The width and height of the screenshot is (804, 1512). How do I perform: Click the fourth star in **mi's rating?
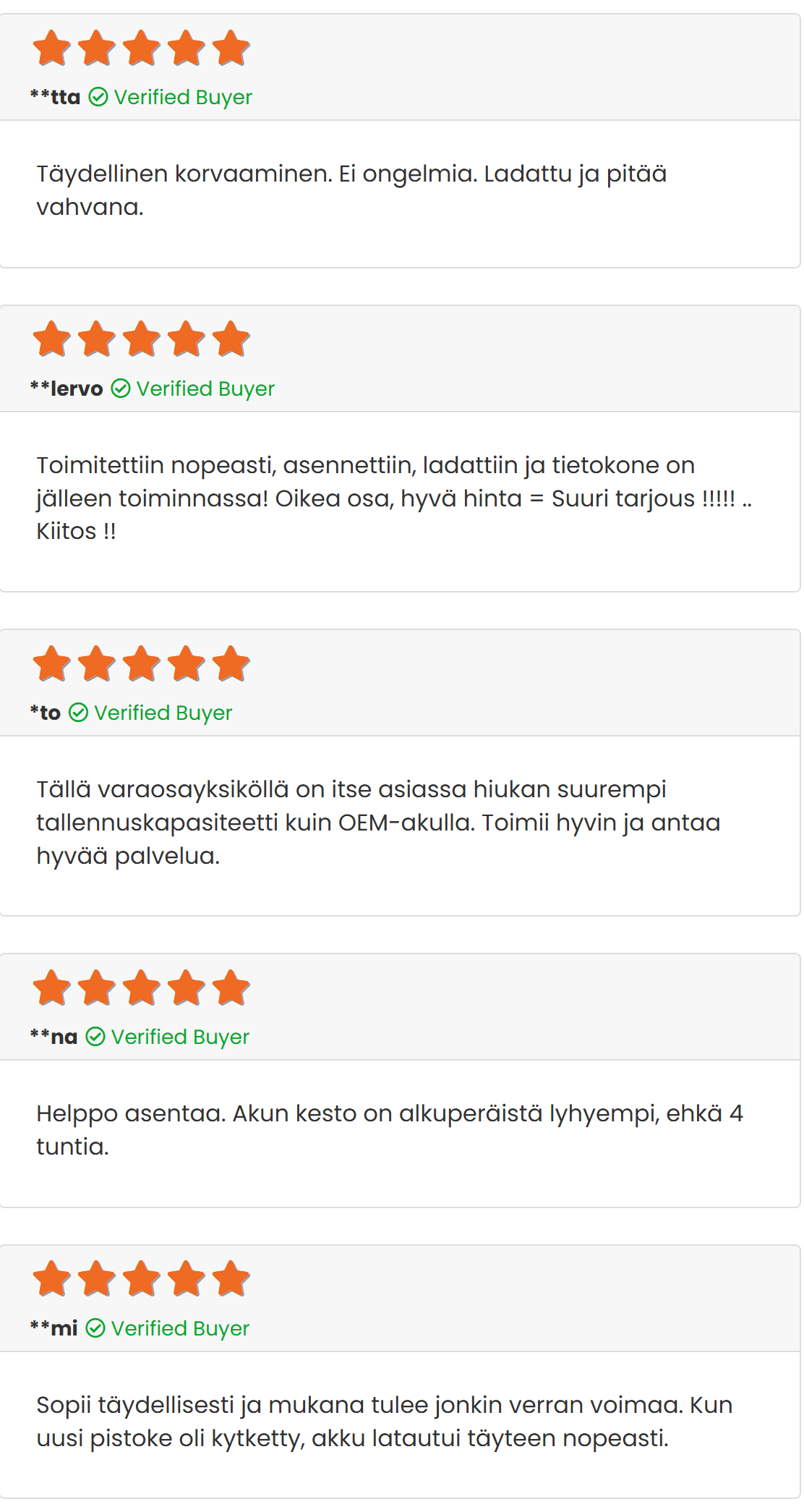[187, 1279]
